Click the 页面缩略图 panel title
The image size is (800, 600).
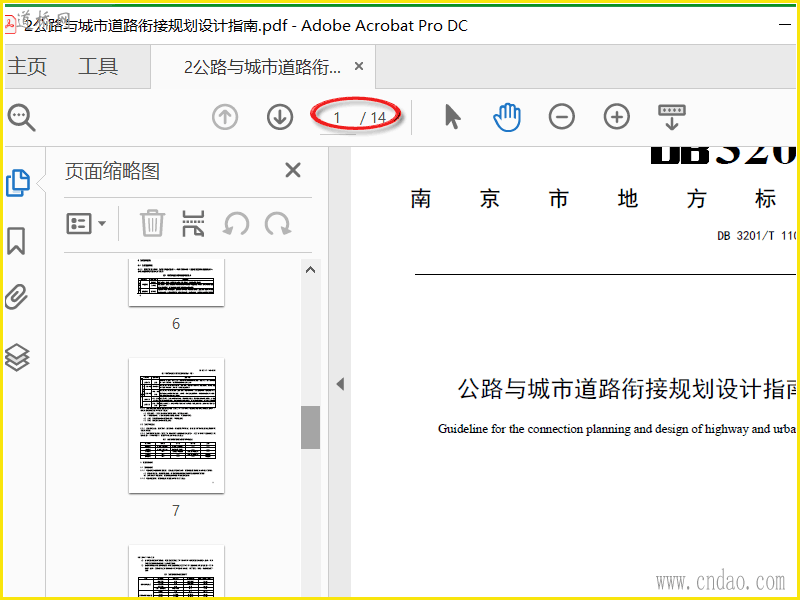pyautogui.click(x=112, y=171)
